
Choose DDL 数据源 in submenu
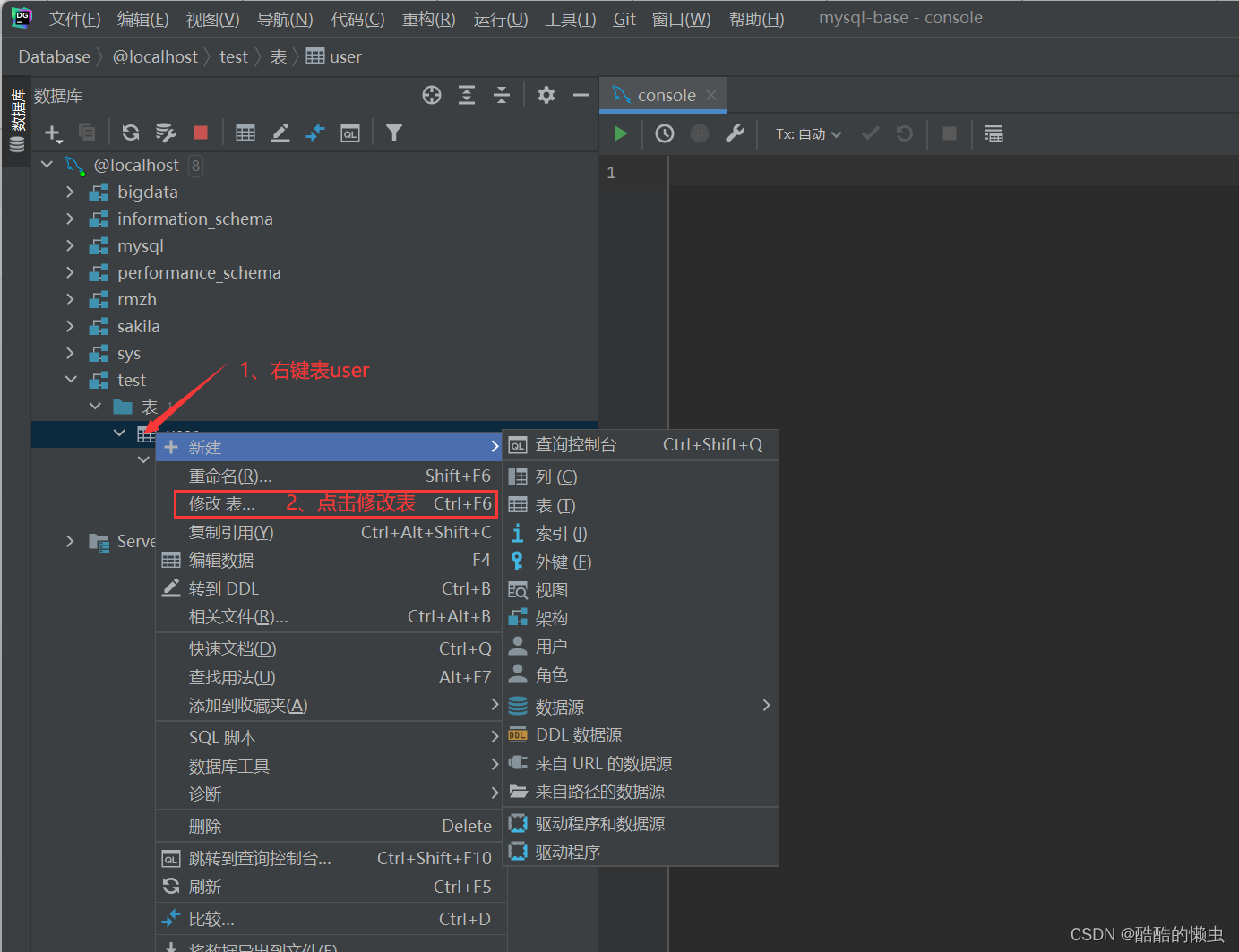pyautogui.click(x=641, y=735)
